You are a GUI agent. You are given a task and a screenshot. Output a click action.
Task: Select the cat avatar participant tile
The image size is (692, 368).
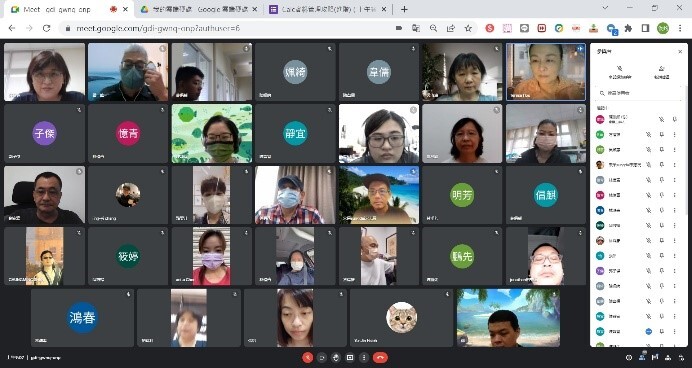click(x=402, y=318)
